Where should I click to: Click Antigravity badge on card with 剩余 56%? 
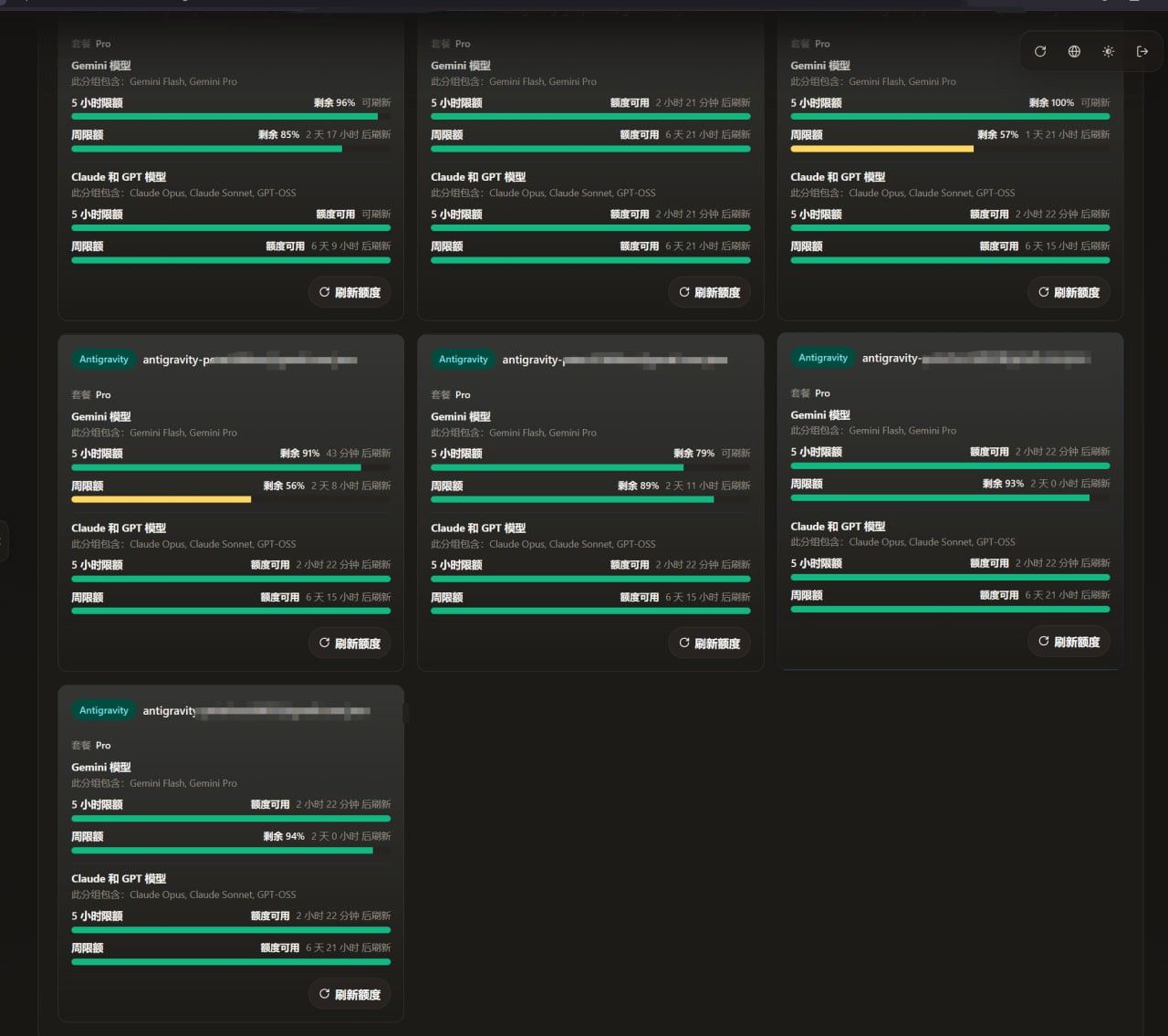[104, 360]
